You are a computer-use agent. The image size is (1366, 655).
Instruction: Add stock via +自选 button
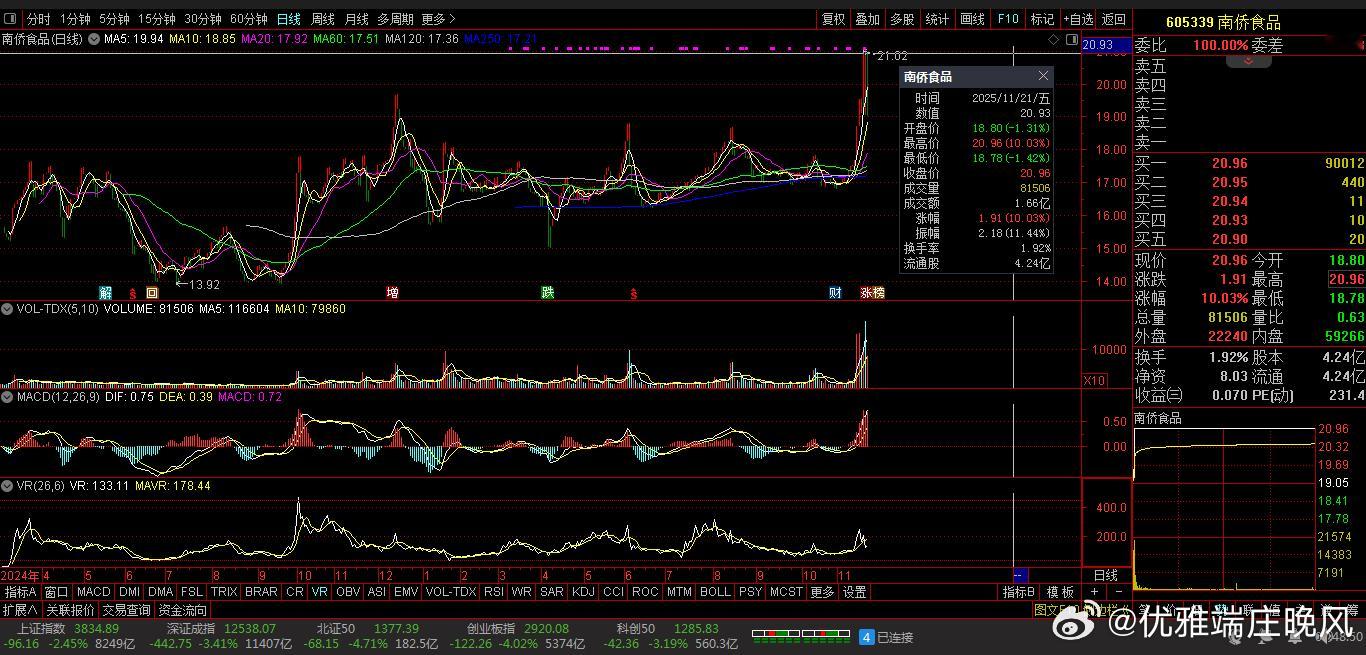(1077, 19)
